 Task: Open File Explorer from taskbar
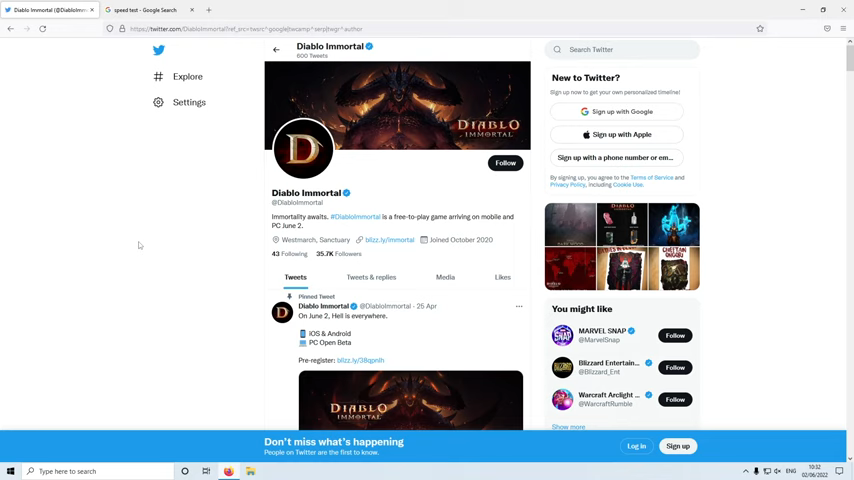point(251,471)
